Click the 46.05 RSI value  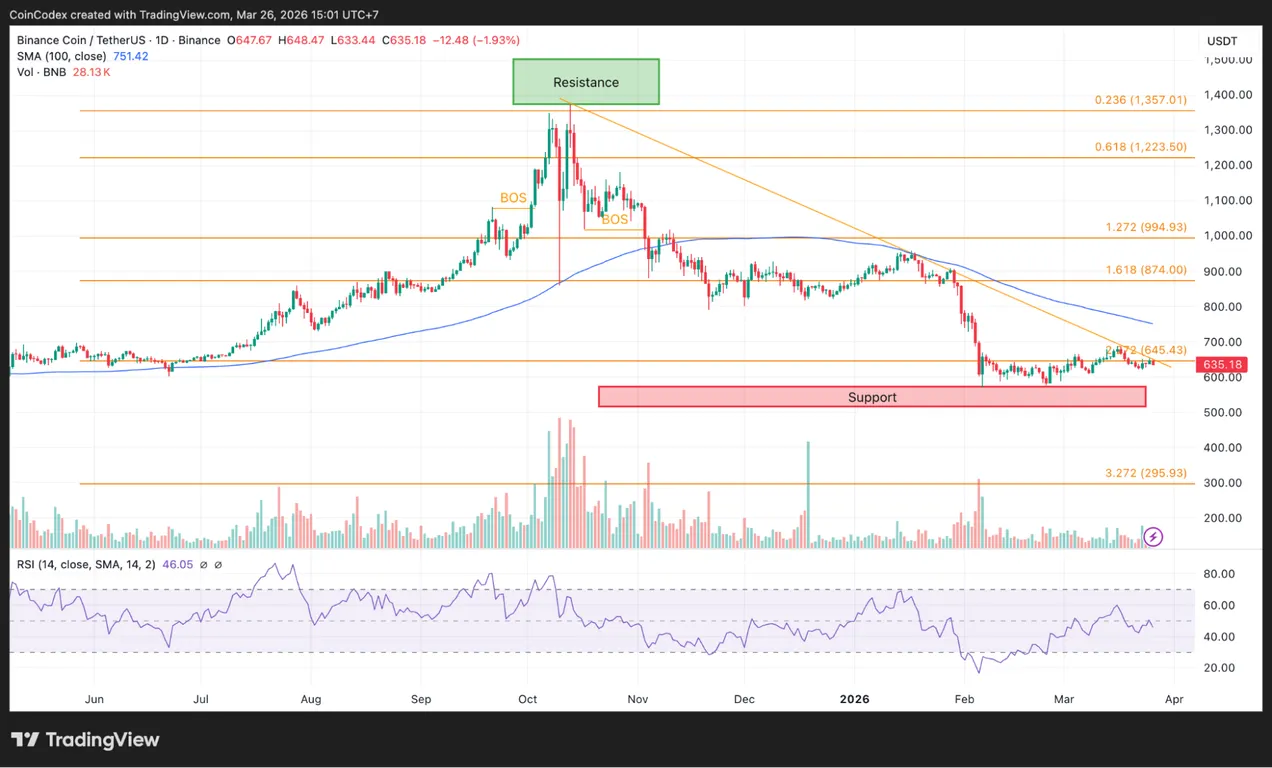click(176, 565)
